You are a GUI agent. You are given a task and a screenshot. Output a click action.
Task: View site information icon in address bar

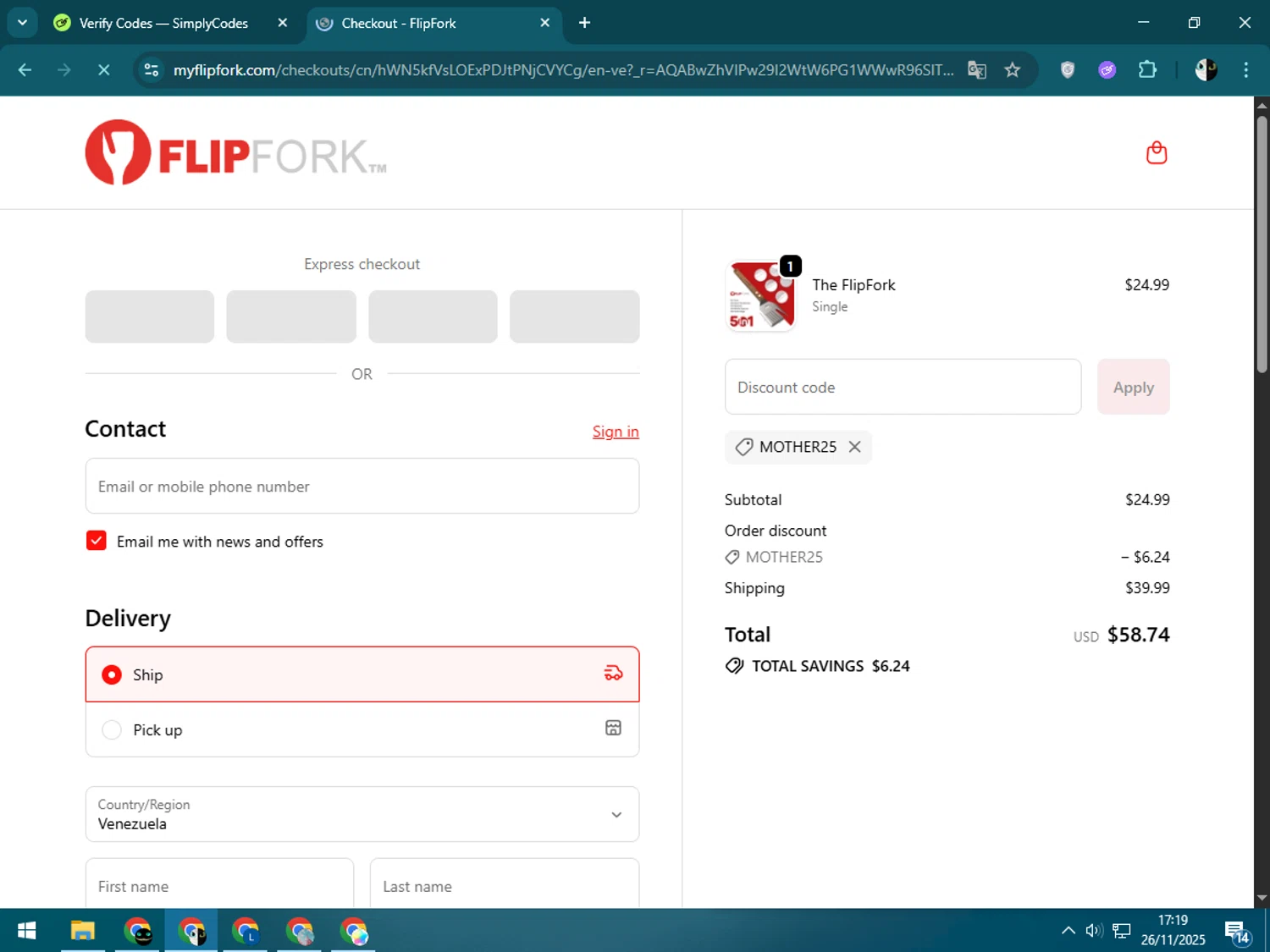(x=152, y=70)
